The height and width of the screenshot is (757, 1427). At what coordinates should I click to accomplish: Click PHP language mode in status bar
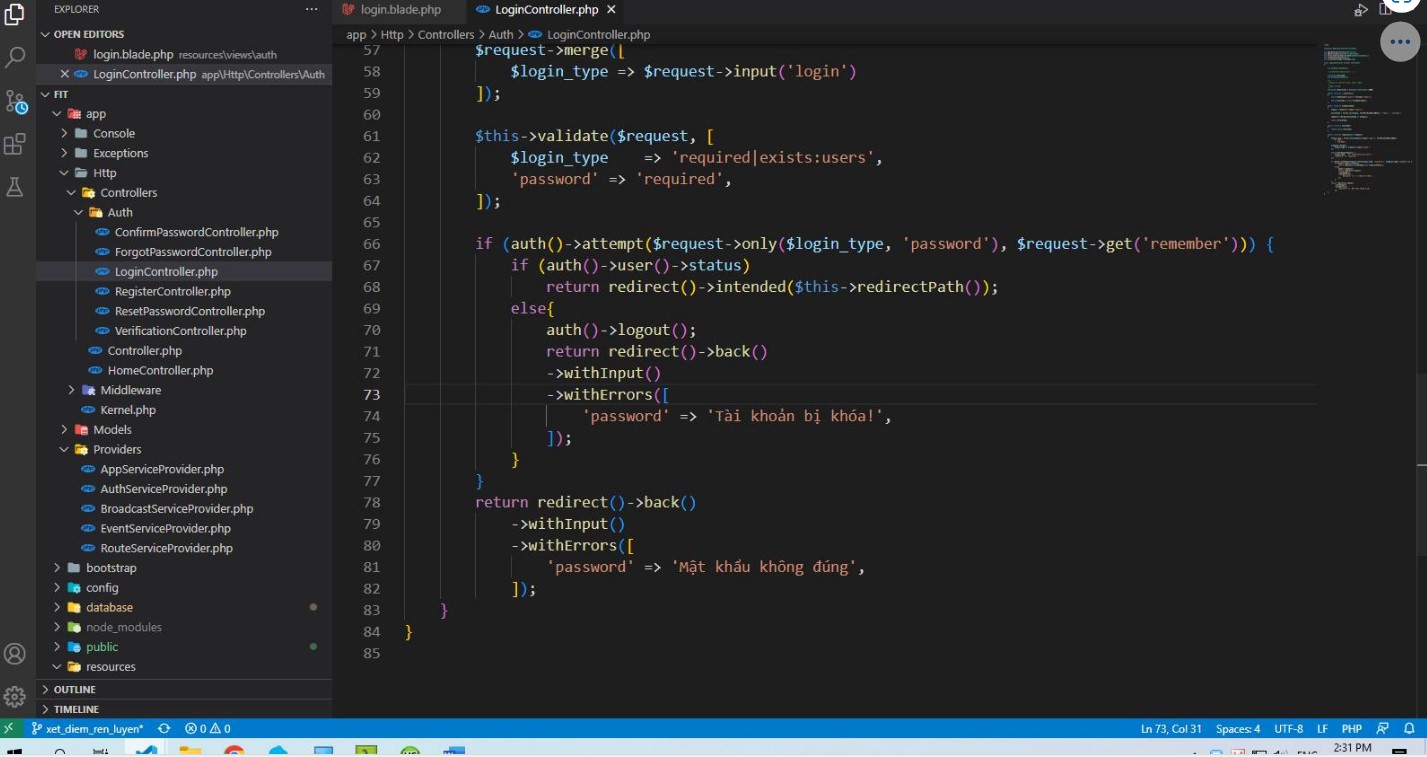tap(1352, 728)
